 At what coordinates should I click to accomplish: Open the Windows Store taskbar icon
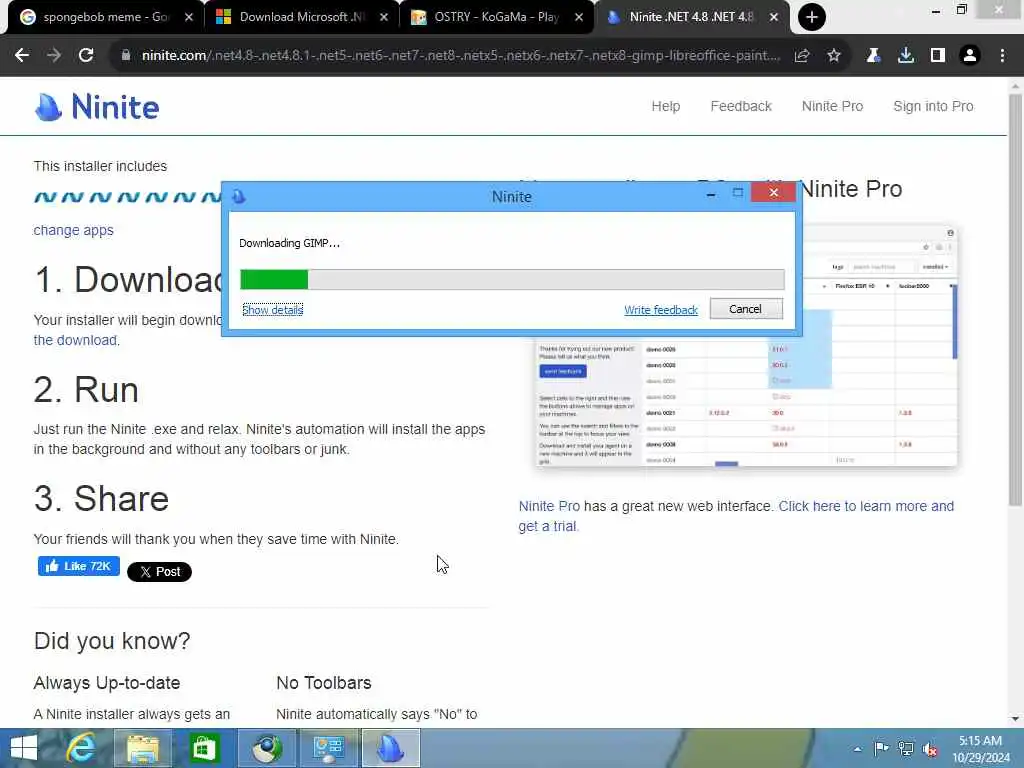coord(204,748)
